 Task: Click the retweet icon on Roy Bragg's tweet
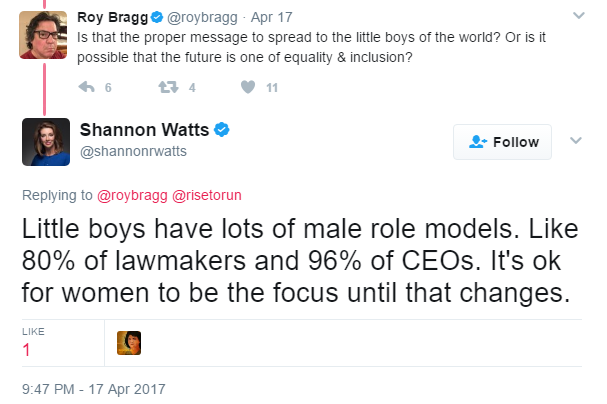[168, 87]
